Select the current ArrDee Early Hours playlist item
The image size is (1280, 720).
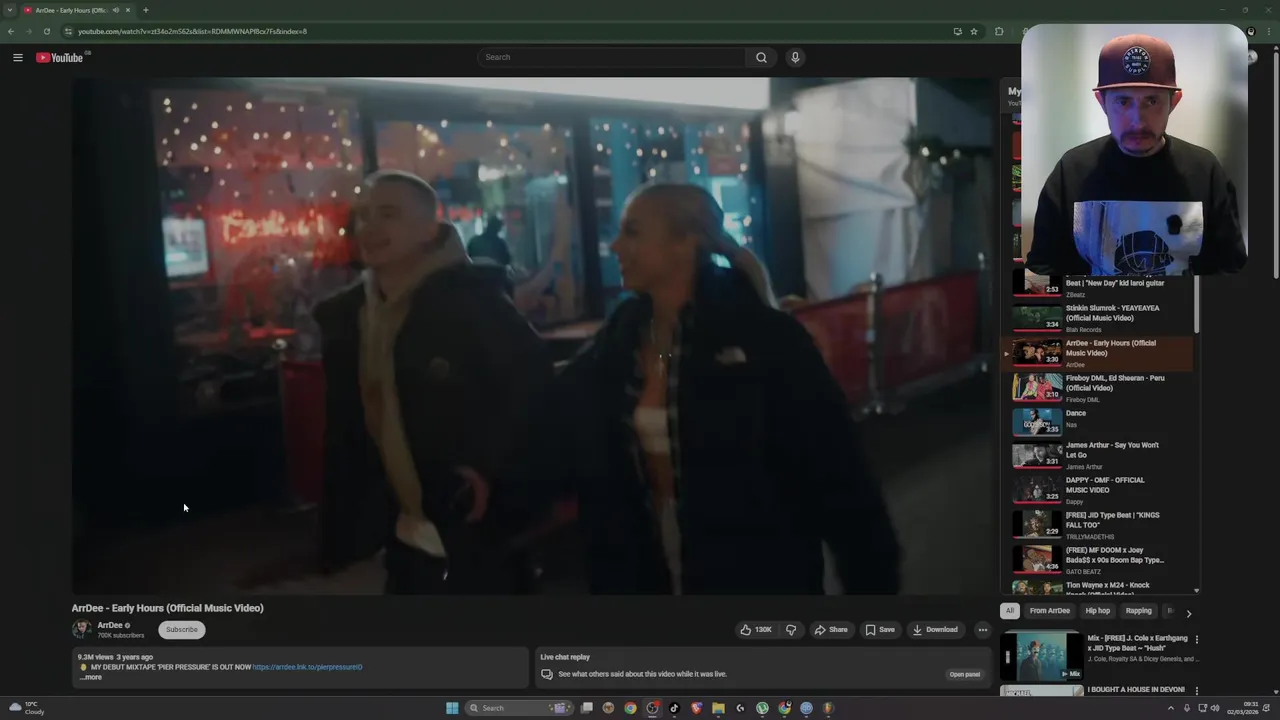click(x=1098, y=353)
